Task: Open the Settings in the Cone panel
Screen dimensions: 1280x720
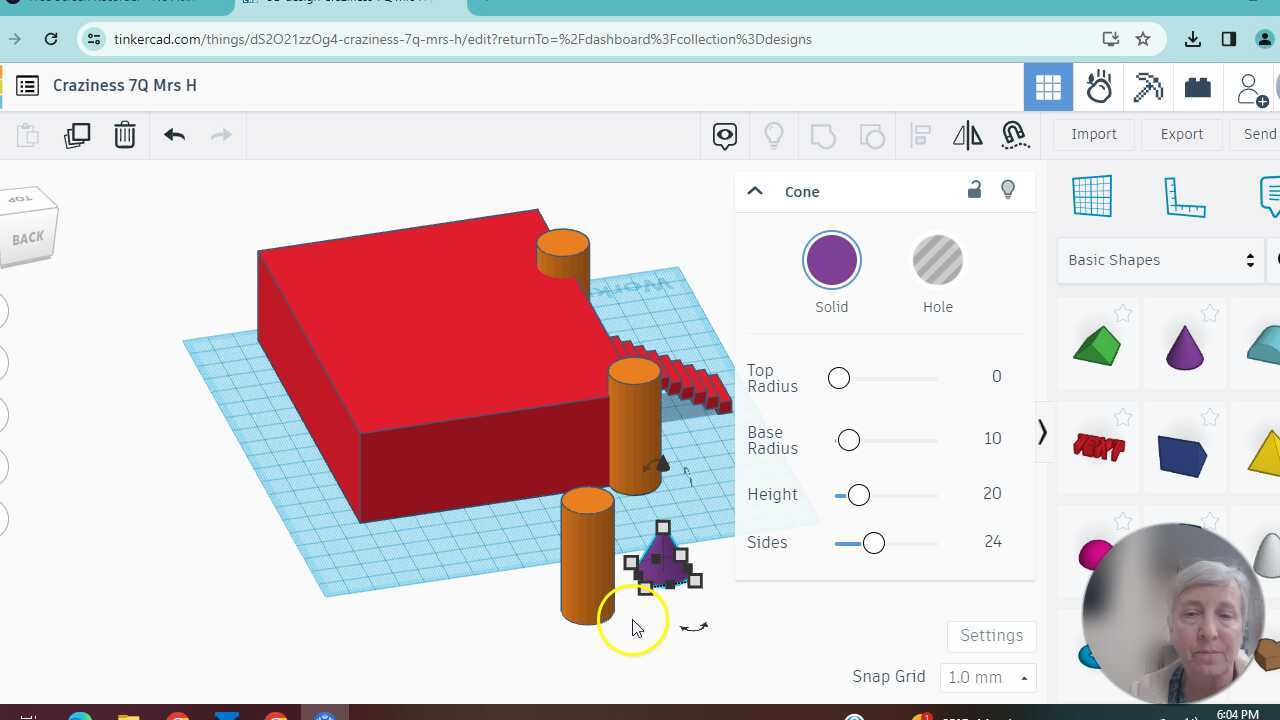Action: [990, 635]
